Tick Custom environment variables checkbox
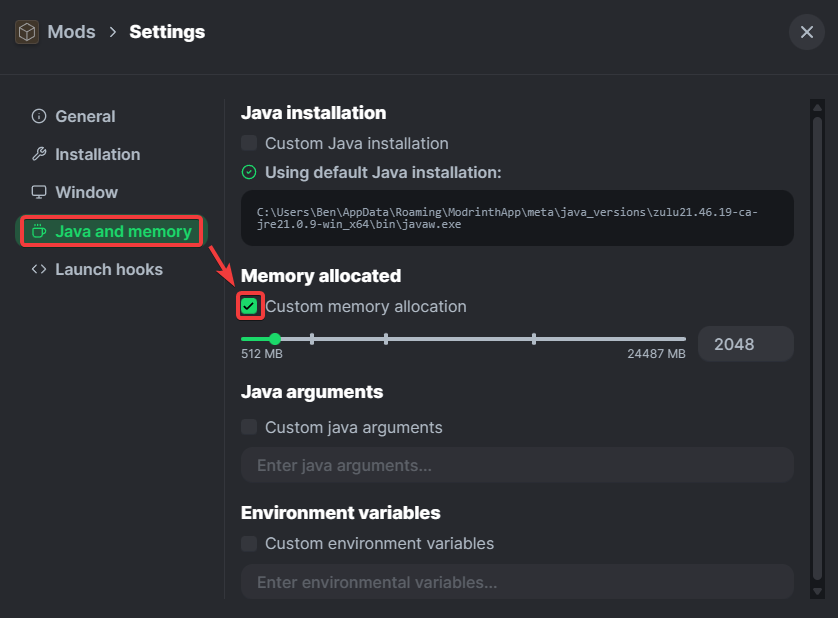This screenshot has width=838, height=618. pos(249,544)
